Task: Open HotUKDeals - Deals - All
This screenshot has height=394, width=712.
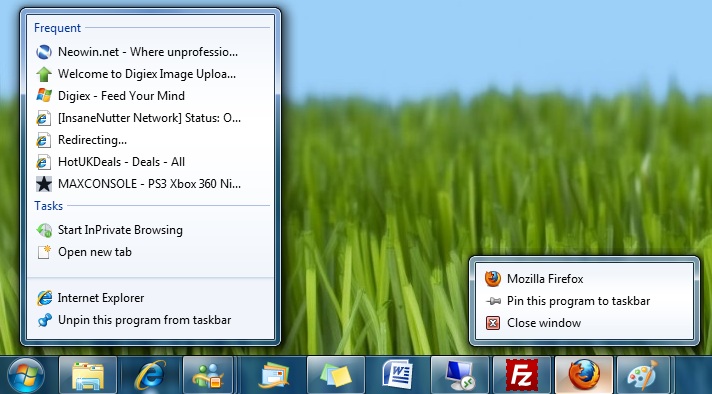Action: 150,162
